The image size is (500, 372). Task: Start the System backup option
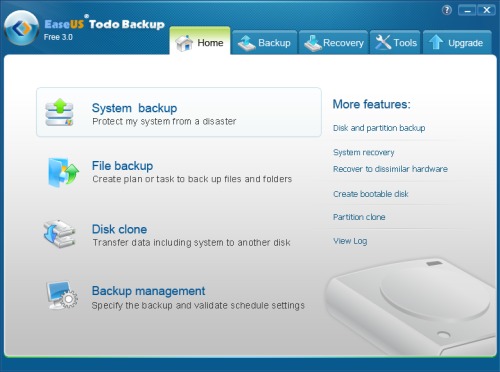pos(179,112)
